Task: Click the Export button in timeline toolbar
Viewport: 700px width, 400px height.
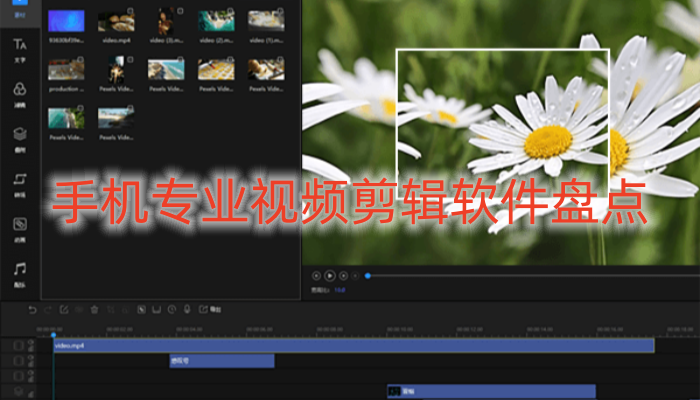Action: 210,310
